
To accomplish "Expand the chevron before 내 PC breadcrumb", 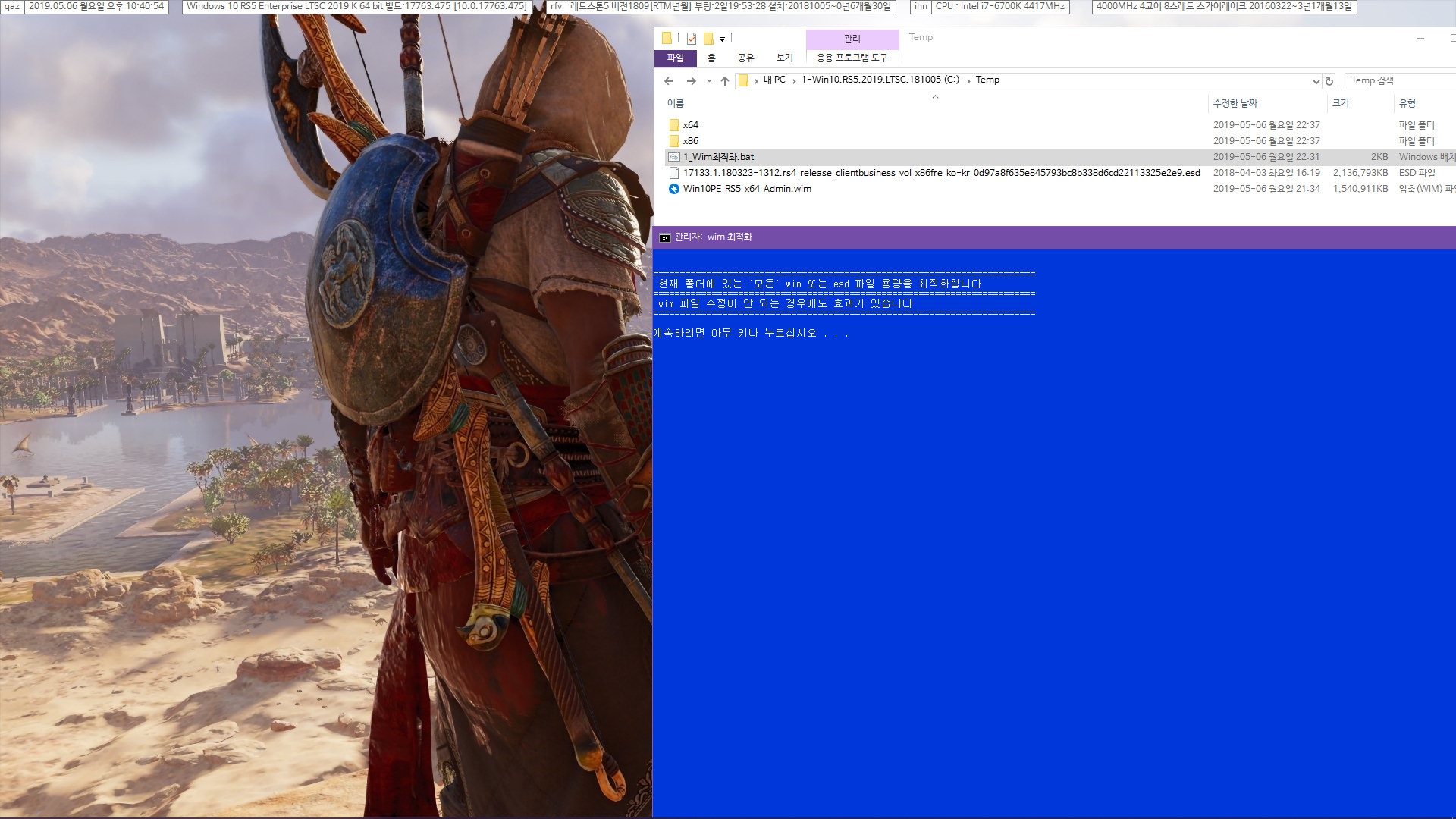I will (x=756, y=81).
